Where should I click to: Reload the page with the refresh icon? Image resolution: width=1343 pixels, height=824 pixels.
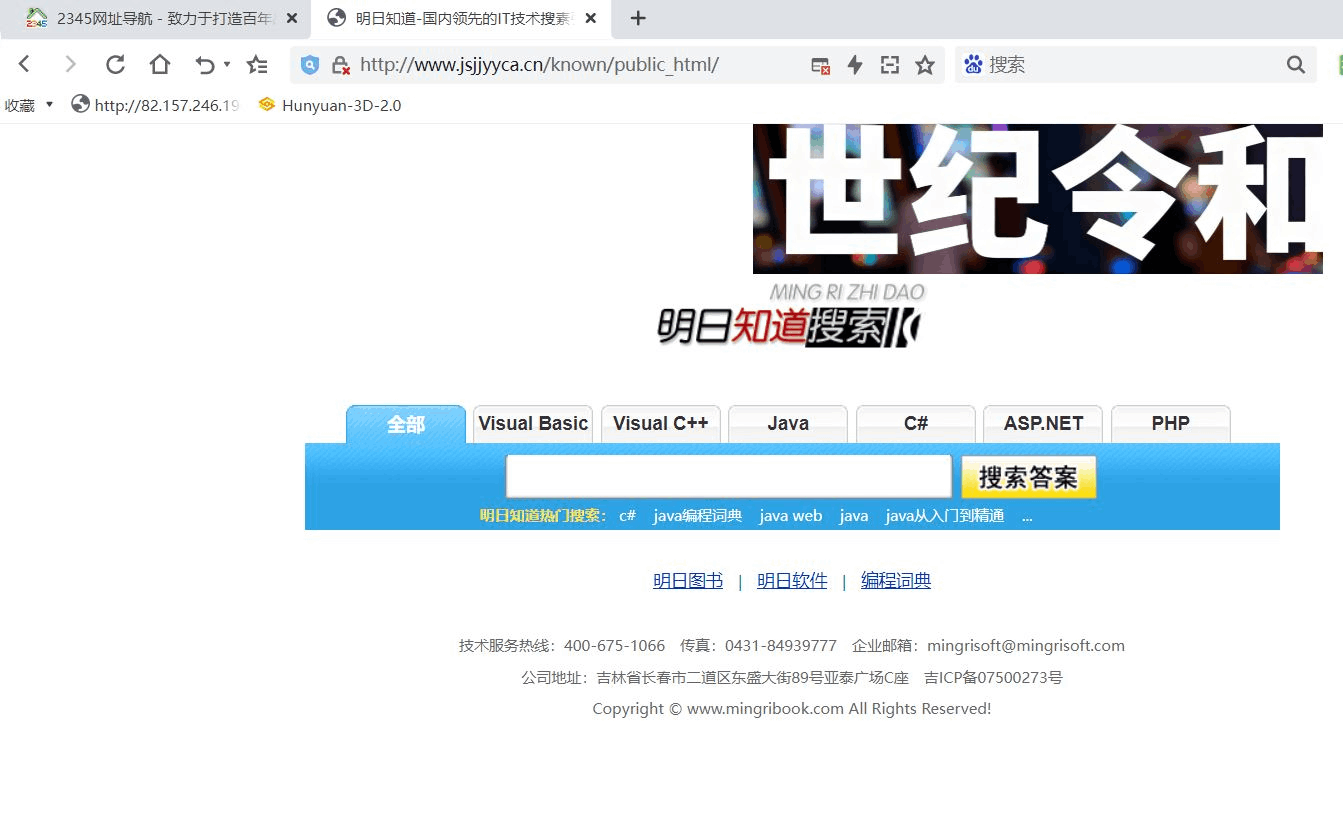(115, 65)
